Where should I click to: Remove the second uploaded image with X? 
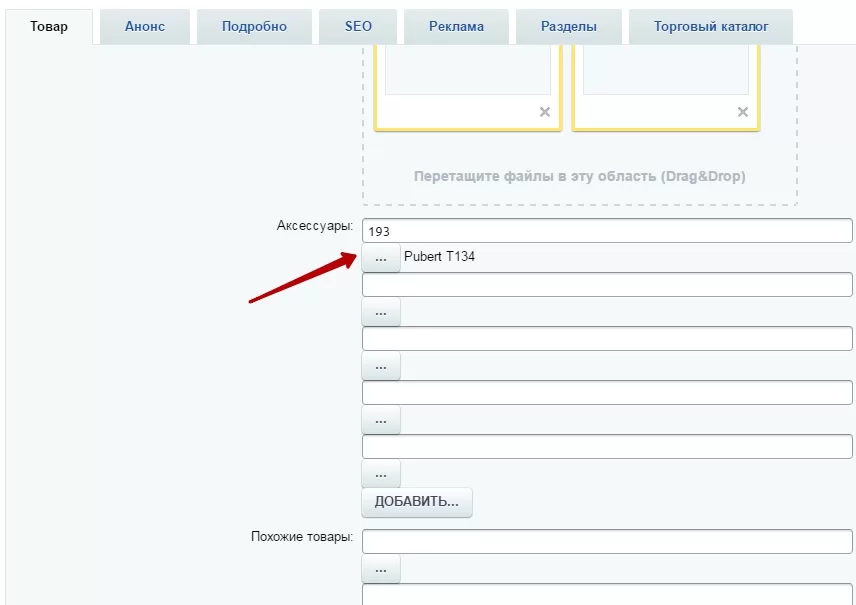tap(743, 112)
